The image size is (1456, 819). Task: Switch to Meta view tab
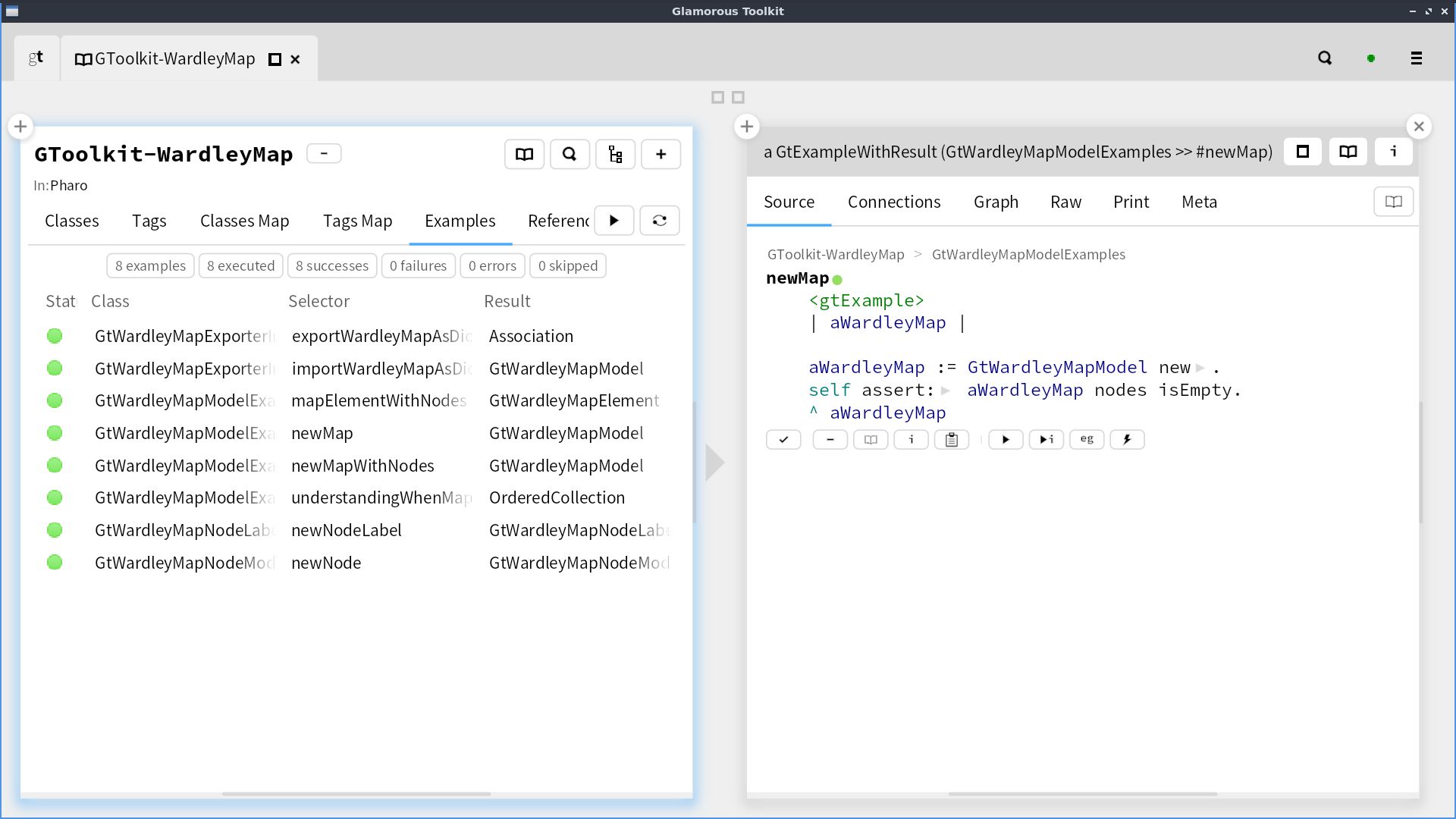(x=1199, y=202)
